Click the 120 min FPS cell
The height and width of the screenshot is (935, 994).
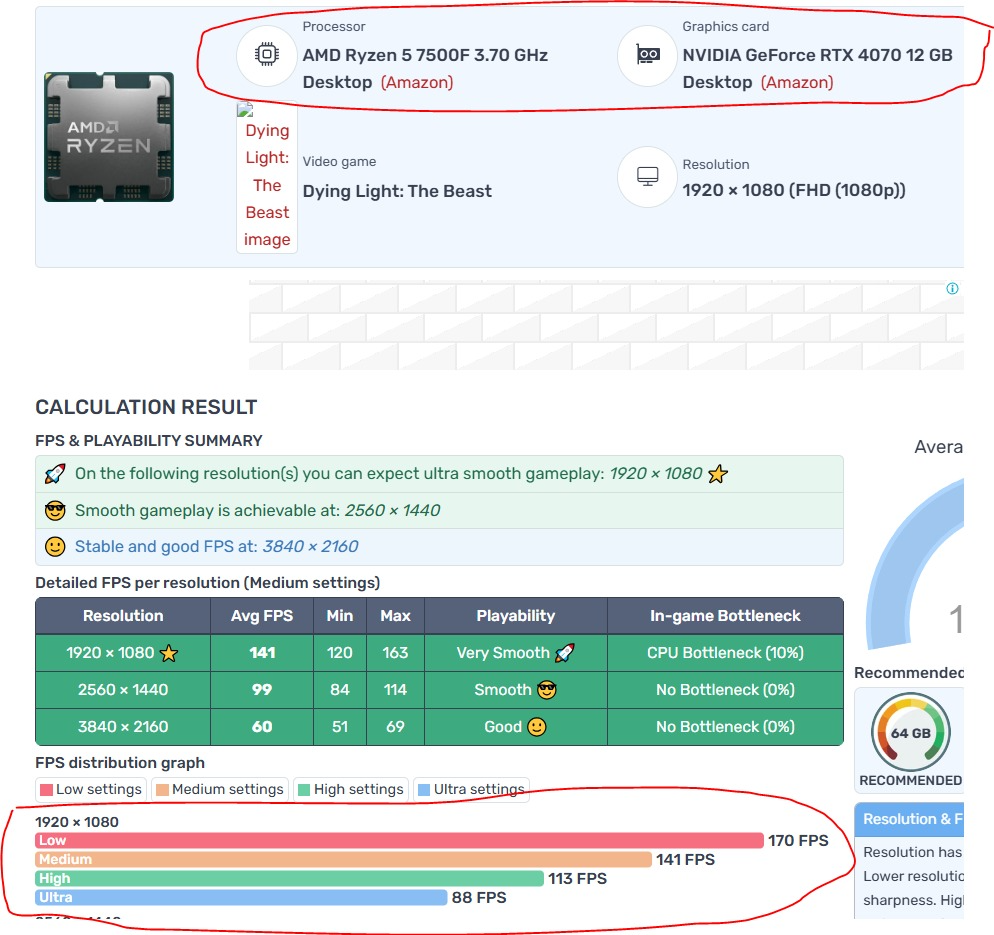click(340, 653)
